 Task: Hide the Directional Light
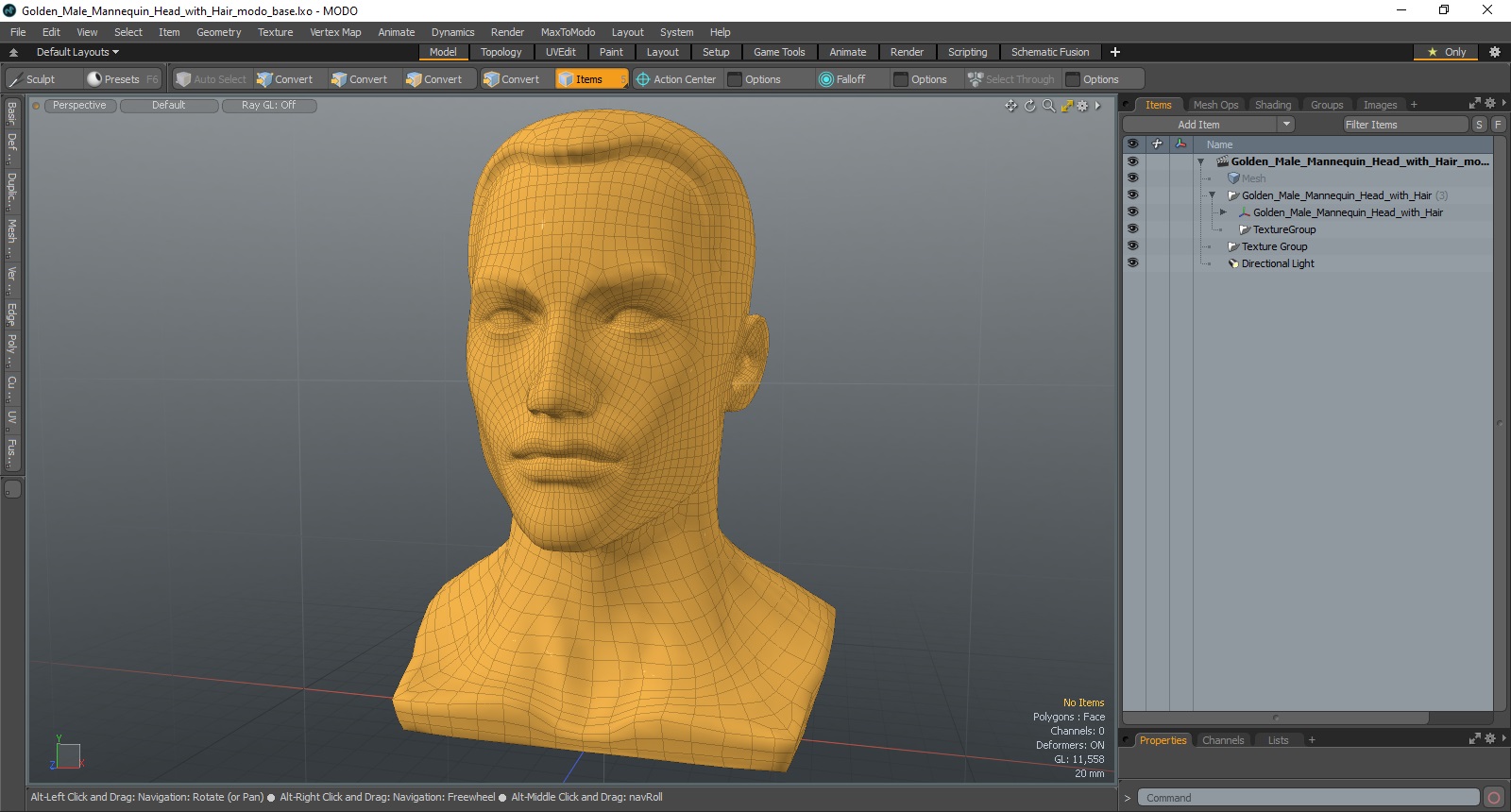[x=1132, y=263]
